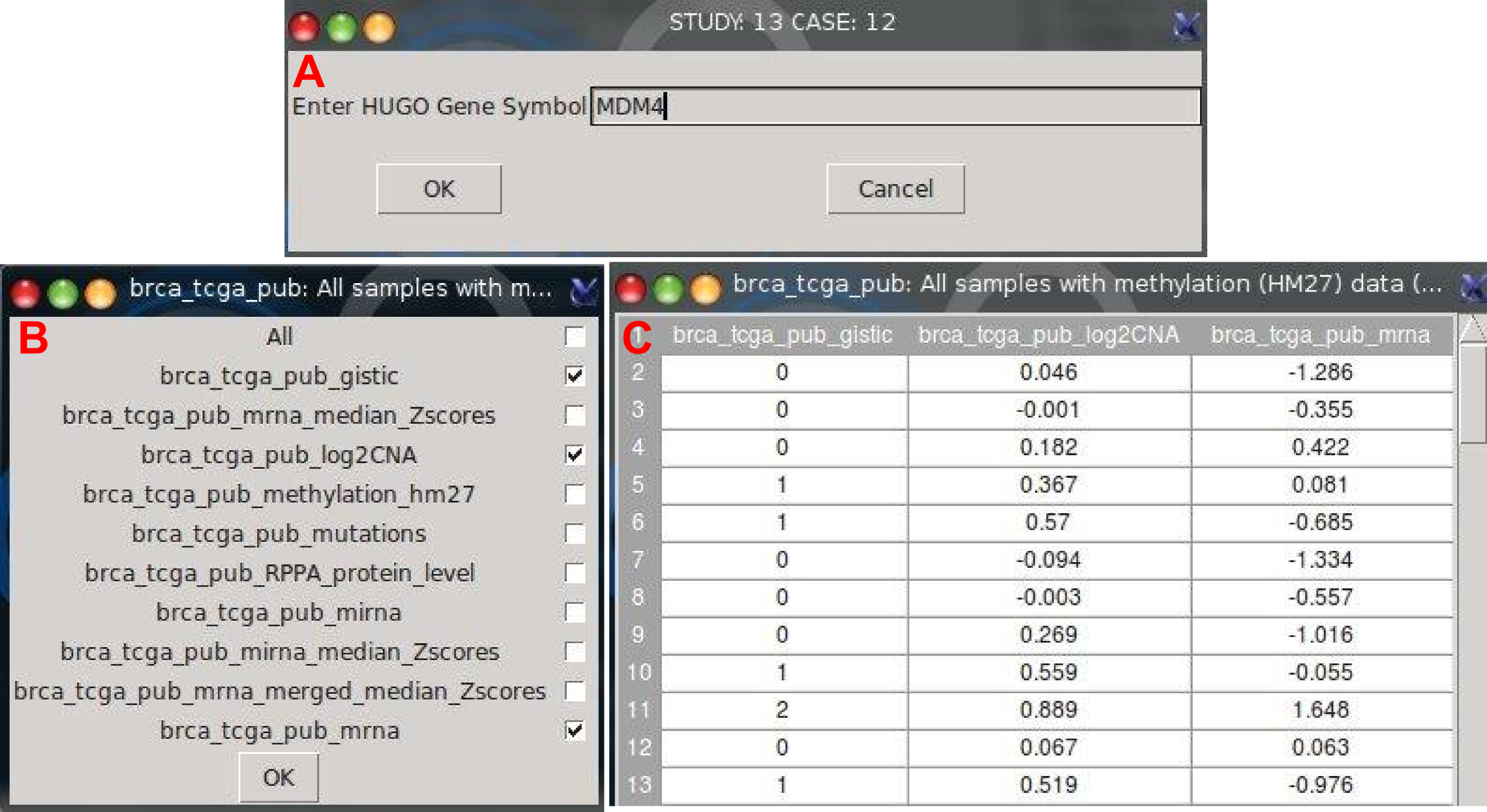Click red ball in gene symbol dialog
1487x812 pixels.
(304, 27)
